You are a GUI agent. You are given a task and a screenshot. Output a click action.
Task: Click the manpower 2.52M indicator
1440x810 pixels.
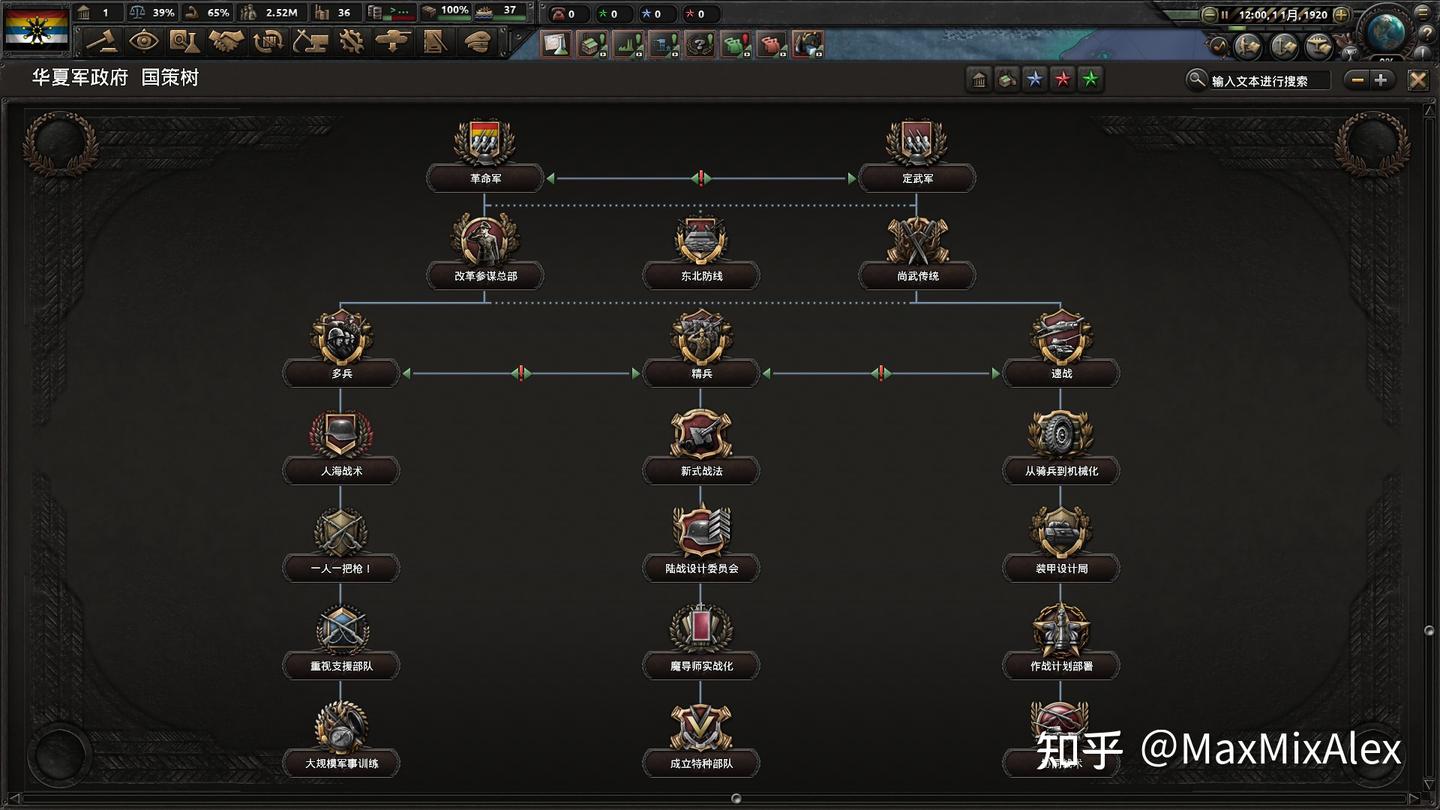pos(270,13)
